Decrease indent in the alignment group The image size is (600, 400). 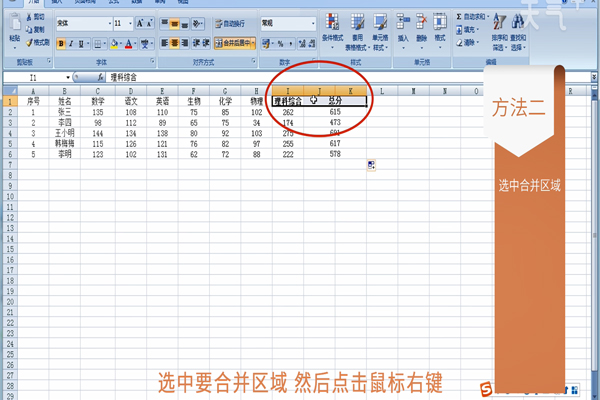click(196, 43)
